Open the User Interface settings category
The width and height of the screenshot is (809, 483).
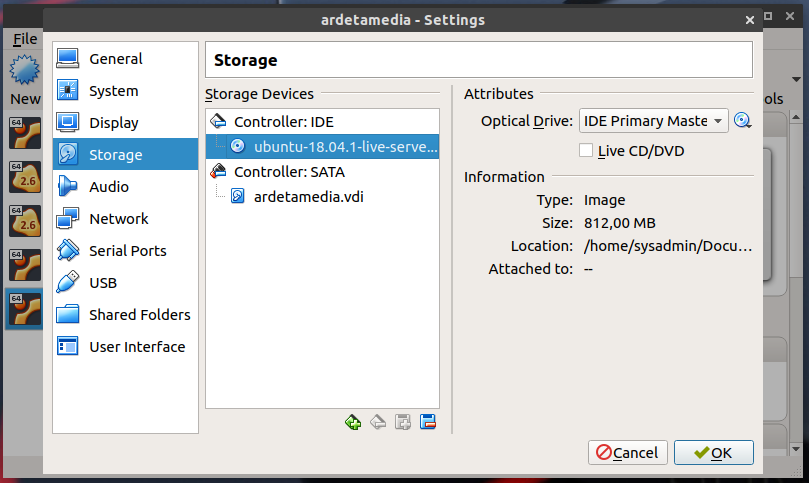(x=137, y=347)
